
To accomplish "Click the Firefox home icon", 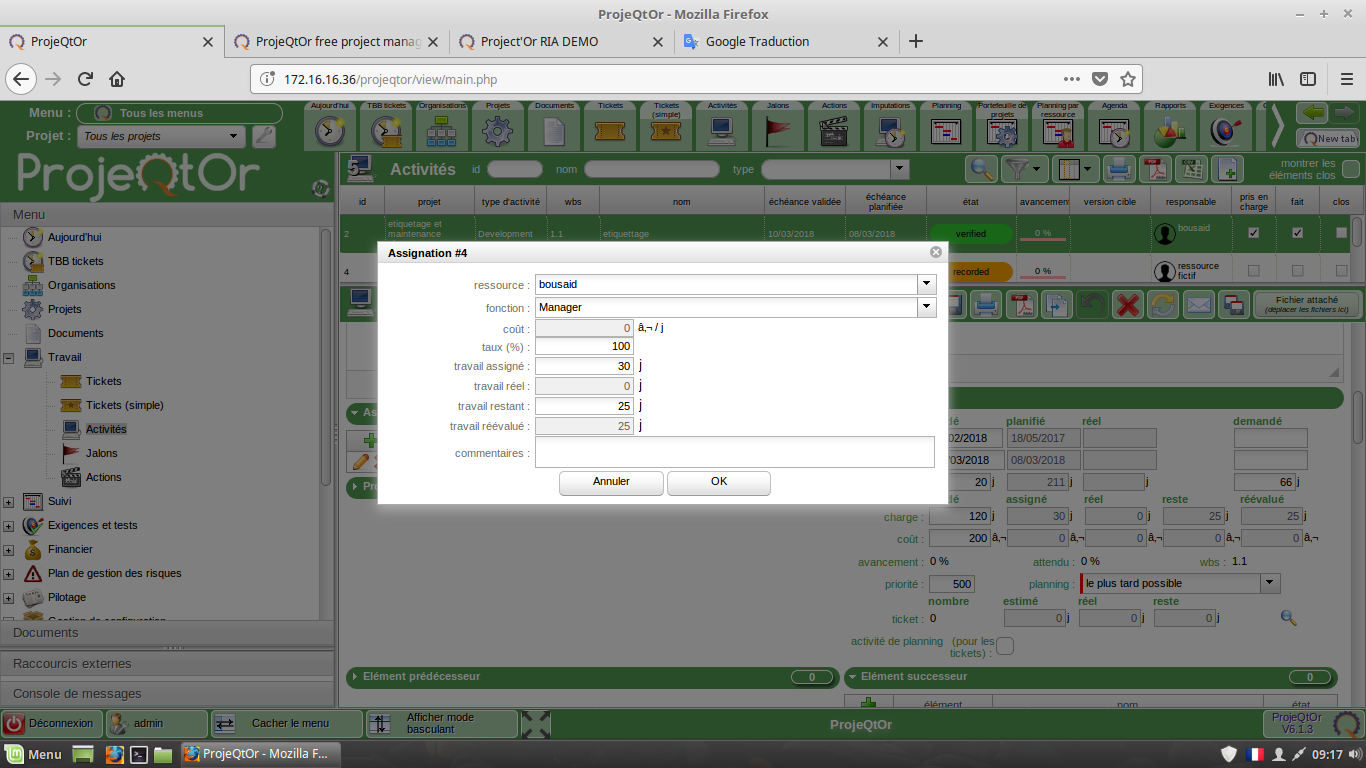I will (x=117, y=79).
